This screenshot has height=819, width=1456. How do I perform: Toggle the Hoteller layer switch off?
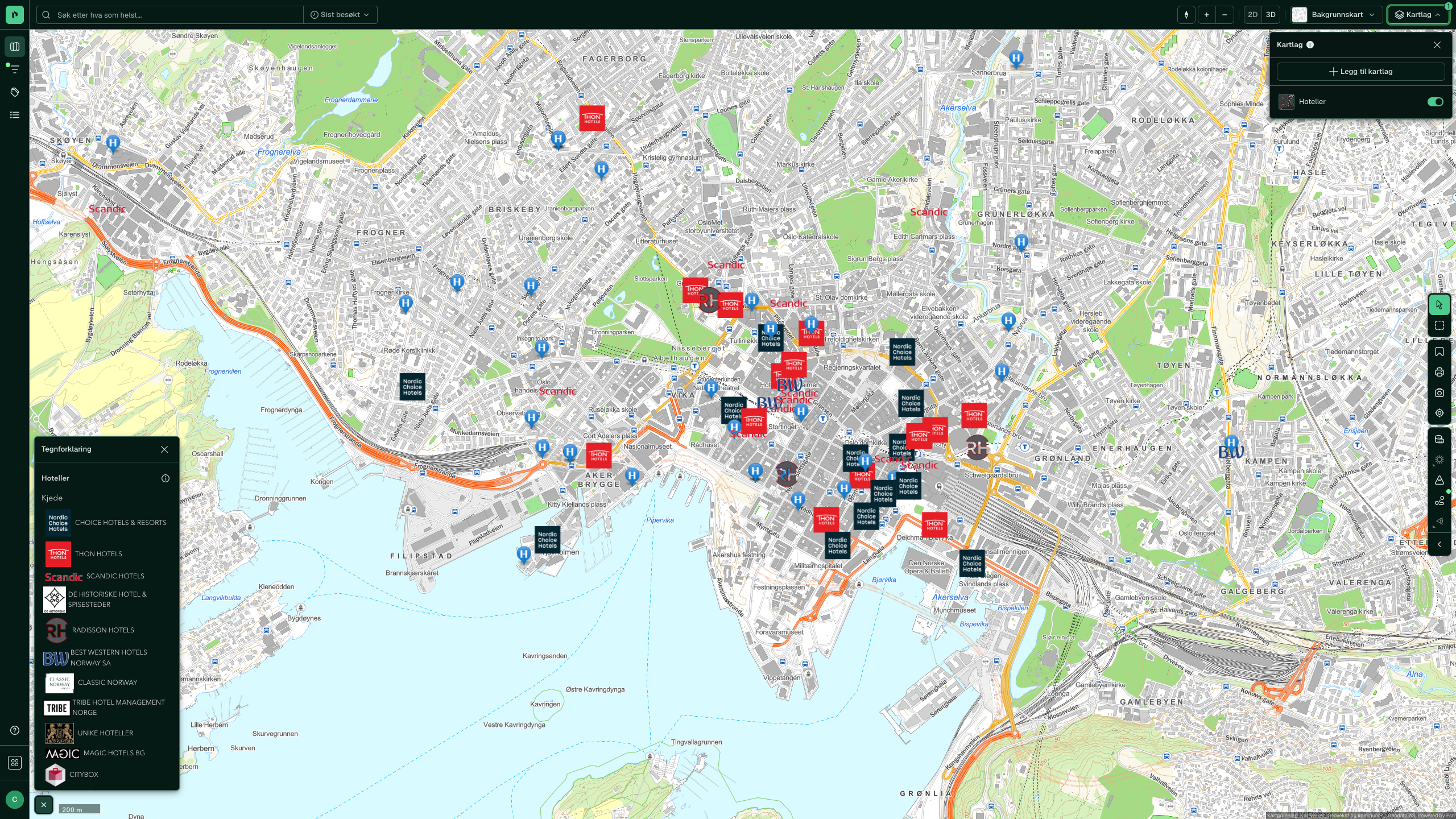pyautogui.click(x=1435, y=102)
